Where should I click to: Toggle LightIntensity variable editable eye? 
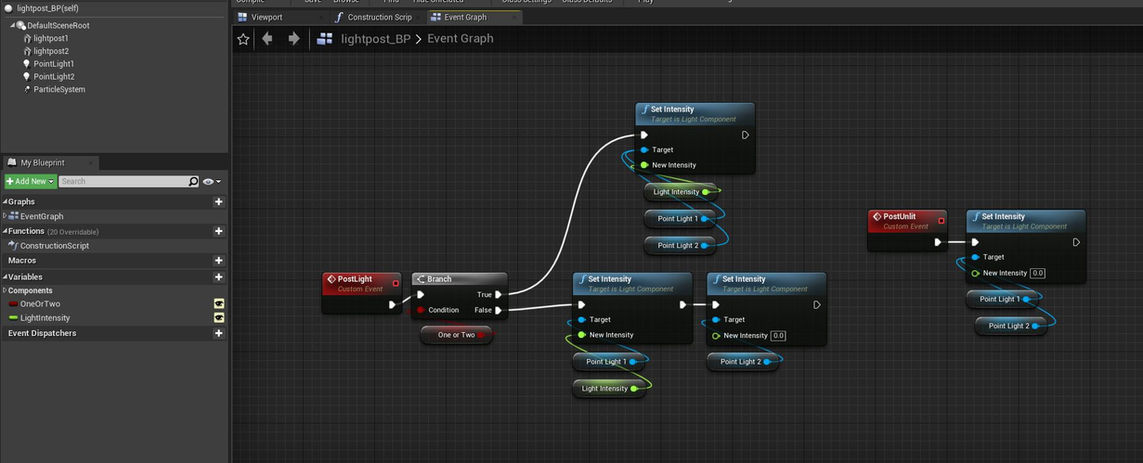tap(218, 318)
